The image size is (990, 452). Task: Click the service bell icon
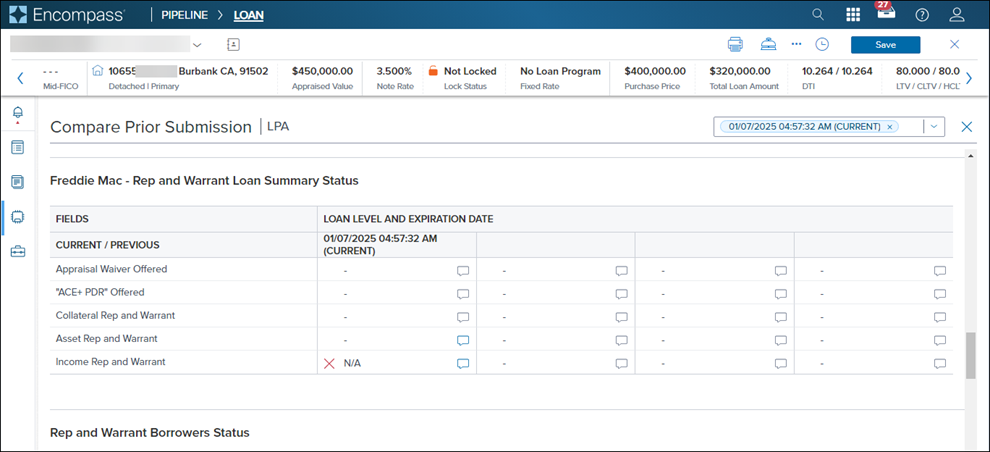click(x=767, y=44)
